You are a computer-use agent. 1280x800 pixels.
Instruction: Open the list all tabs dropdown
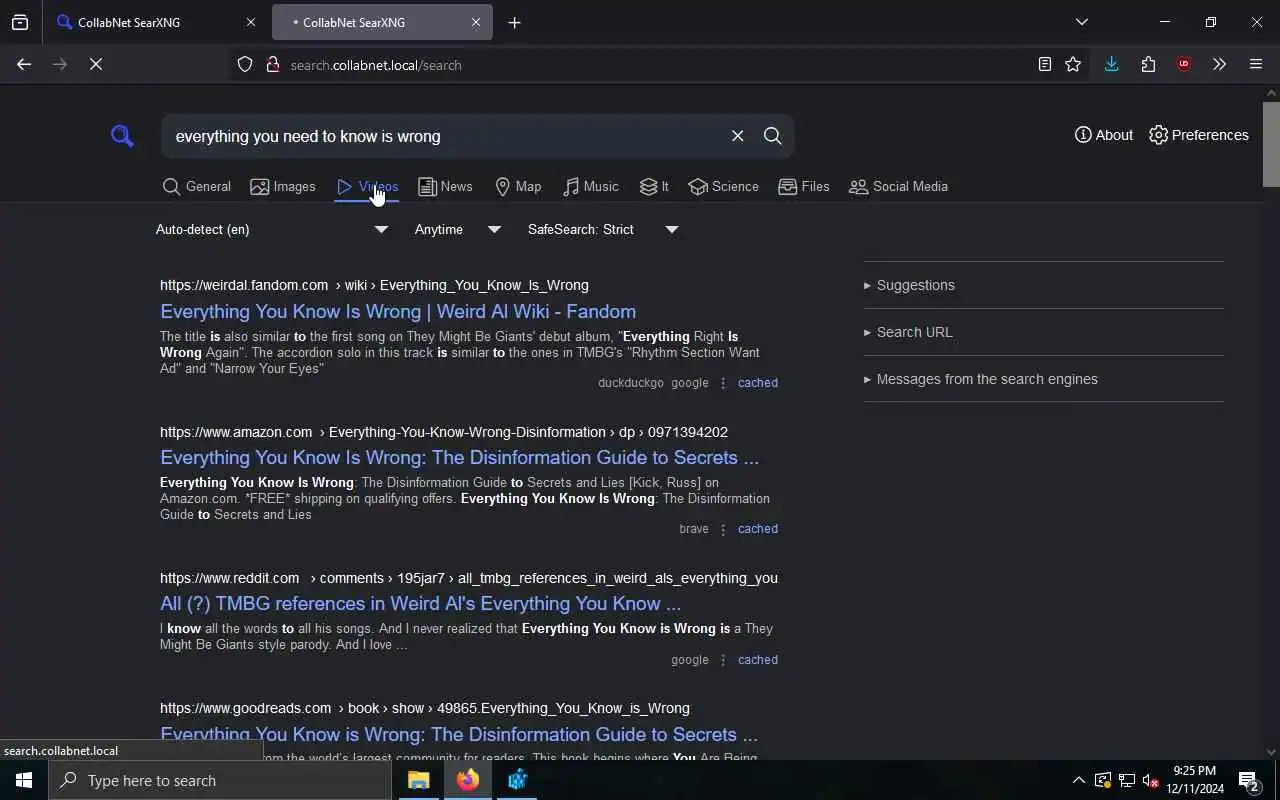pos(1081,22)
